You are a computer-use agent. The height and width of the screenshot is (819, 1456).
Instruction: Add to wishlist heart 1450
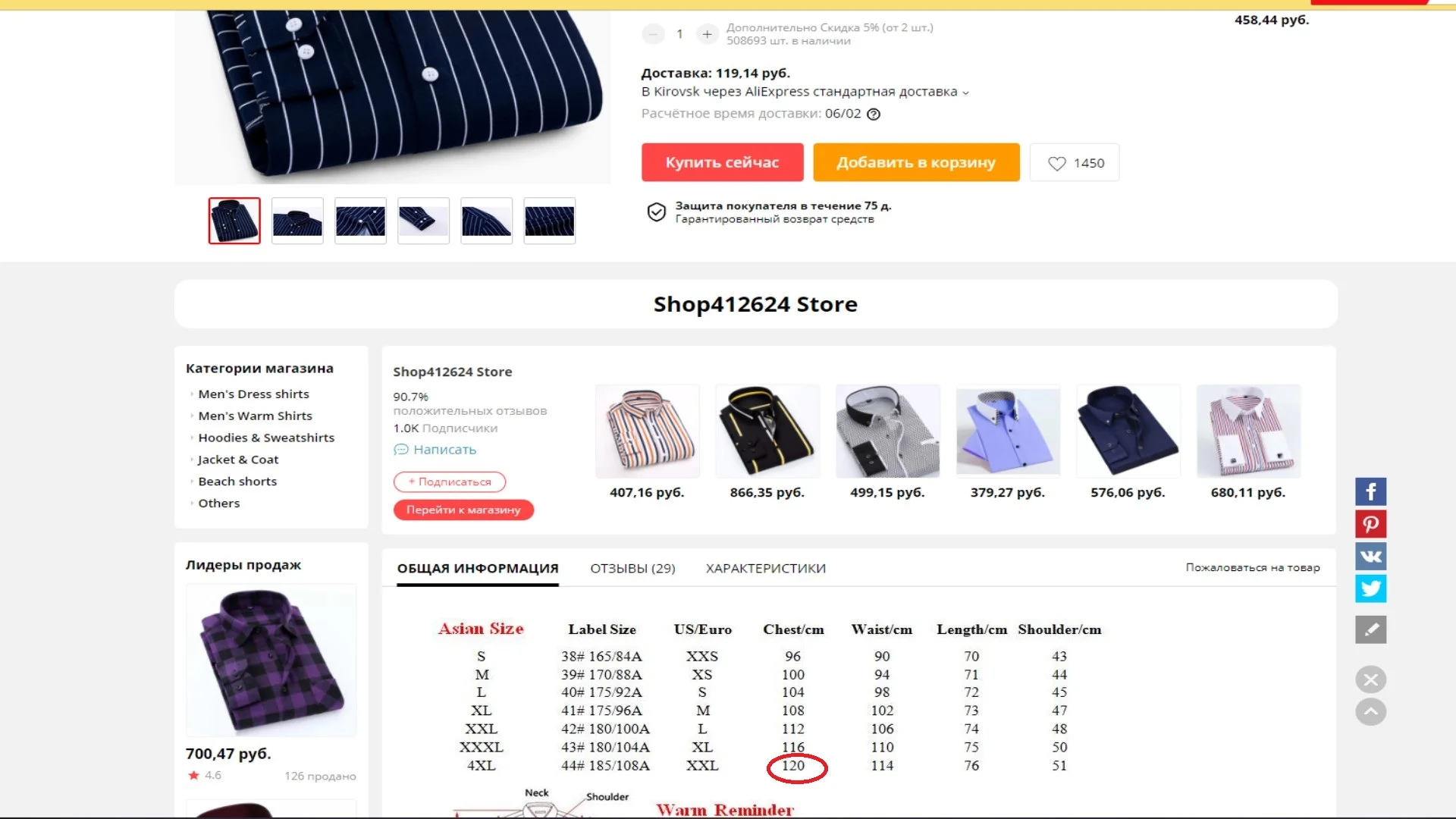coord(1075,163)
